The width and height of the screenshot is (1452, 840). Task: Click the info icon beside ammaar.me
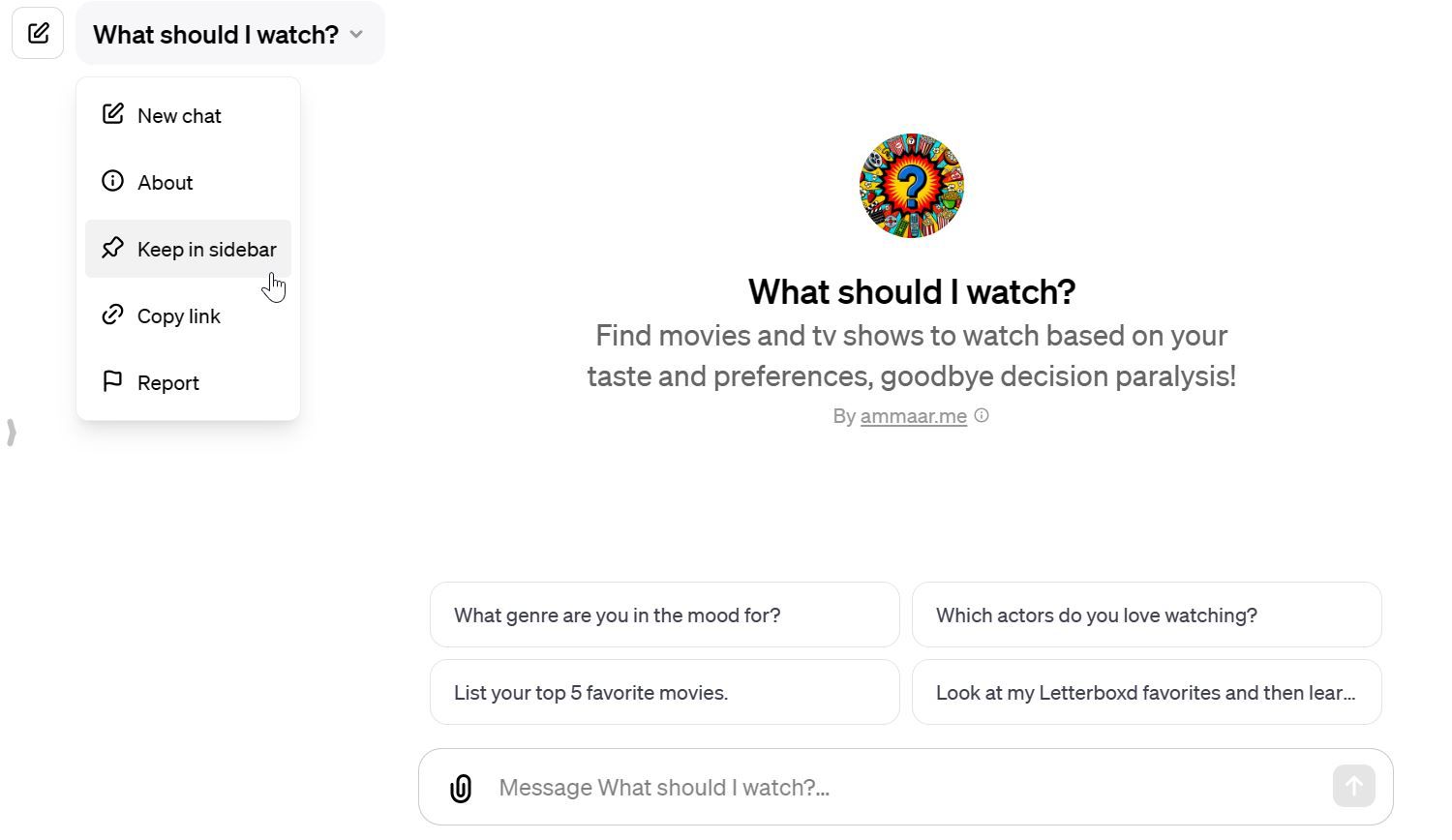click(982, 416)
